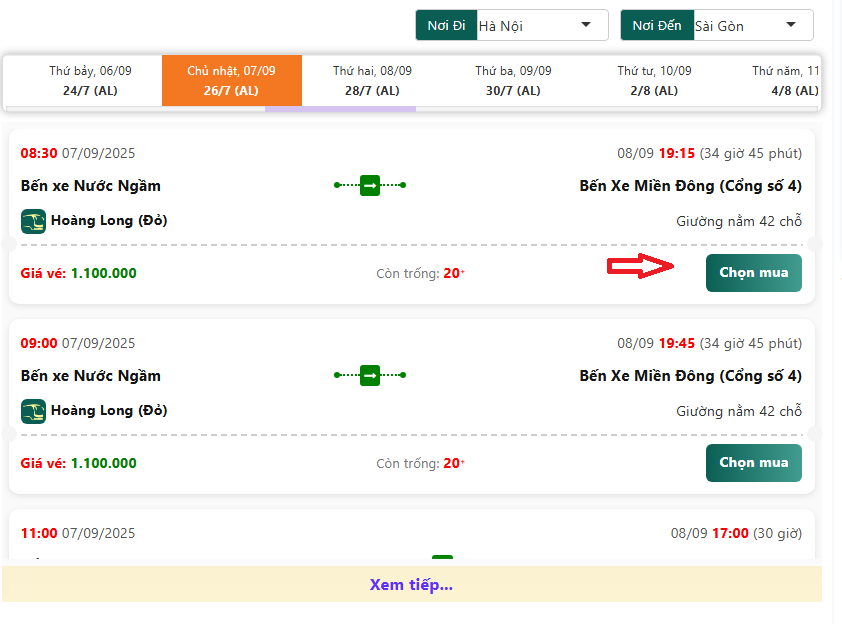Image resolution: width=842 pixels, height=624 pixels.
Task: Click the Còn trống 20+ text in 09:00 trip
Action: pyautogui.click(x=420, y=463)
